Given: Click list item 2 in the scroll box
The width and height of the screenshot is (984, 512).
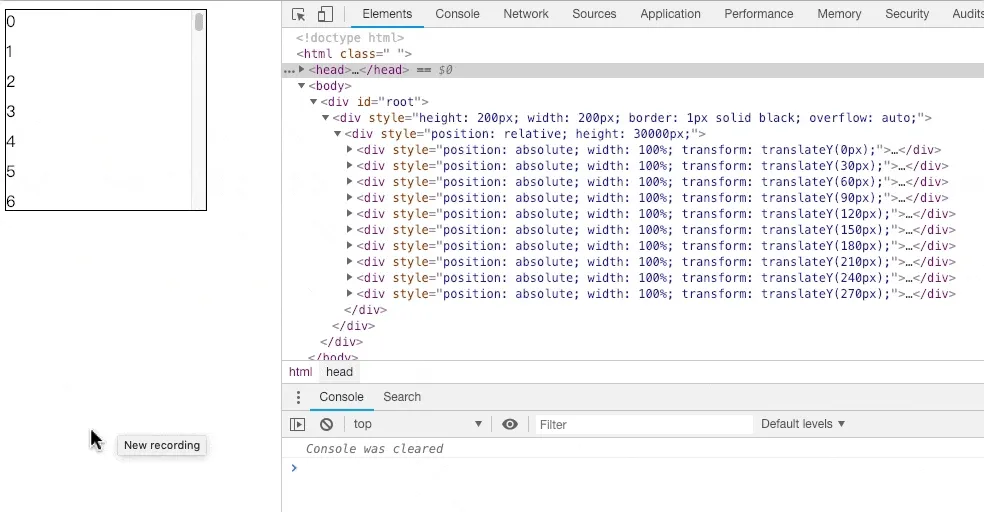Looking at the screenshot, I should click(11, 82).
